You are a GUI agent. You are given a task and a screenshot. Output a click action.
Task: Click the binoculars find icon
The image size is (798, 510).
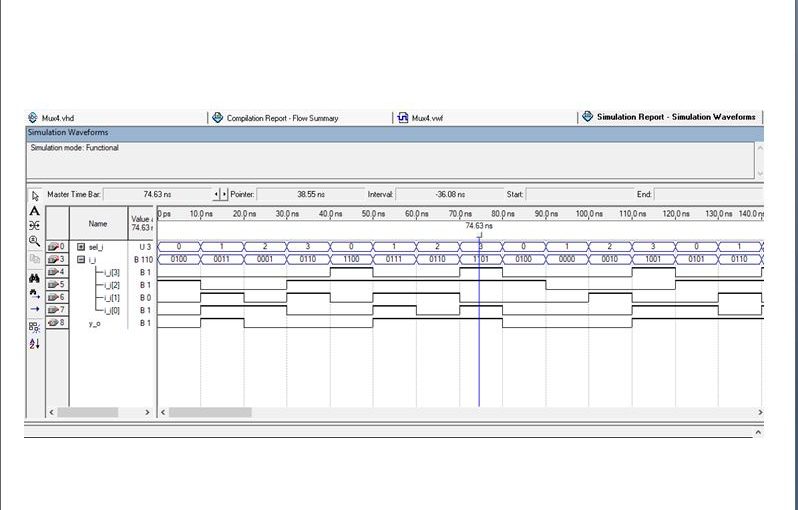pyautogui.click(x=34, y=279)
